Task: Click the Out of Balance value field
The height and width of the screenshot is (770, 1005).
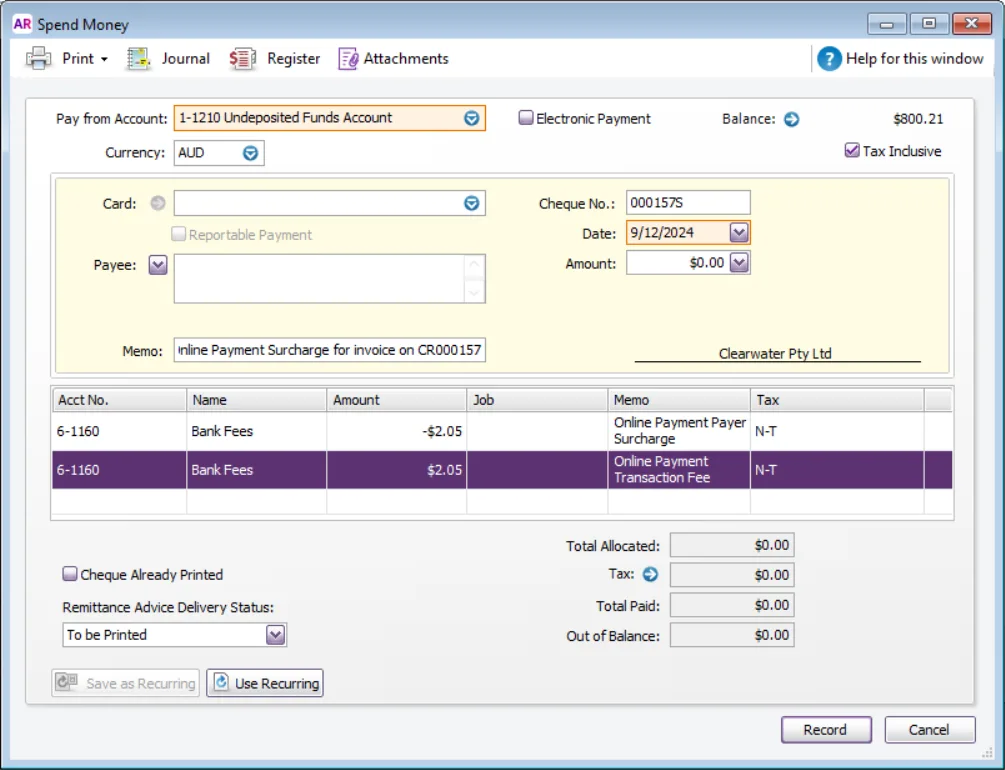Action: pos(732,635)
